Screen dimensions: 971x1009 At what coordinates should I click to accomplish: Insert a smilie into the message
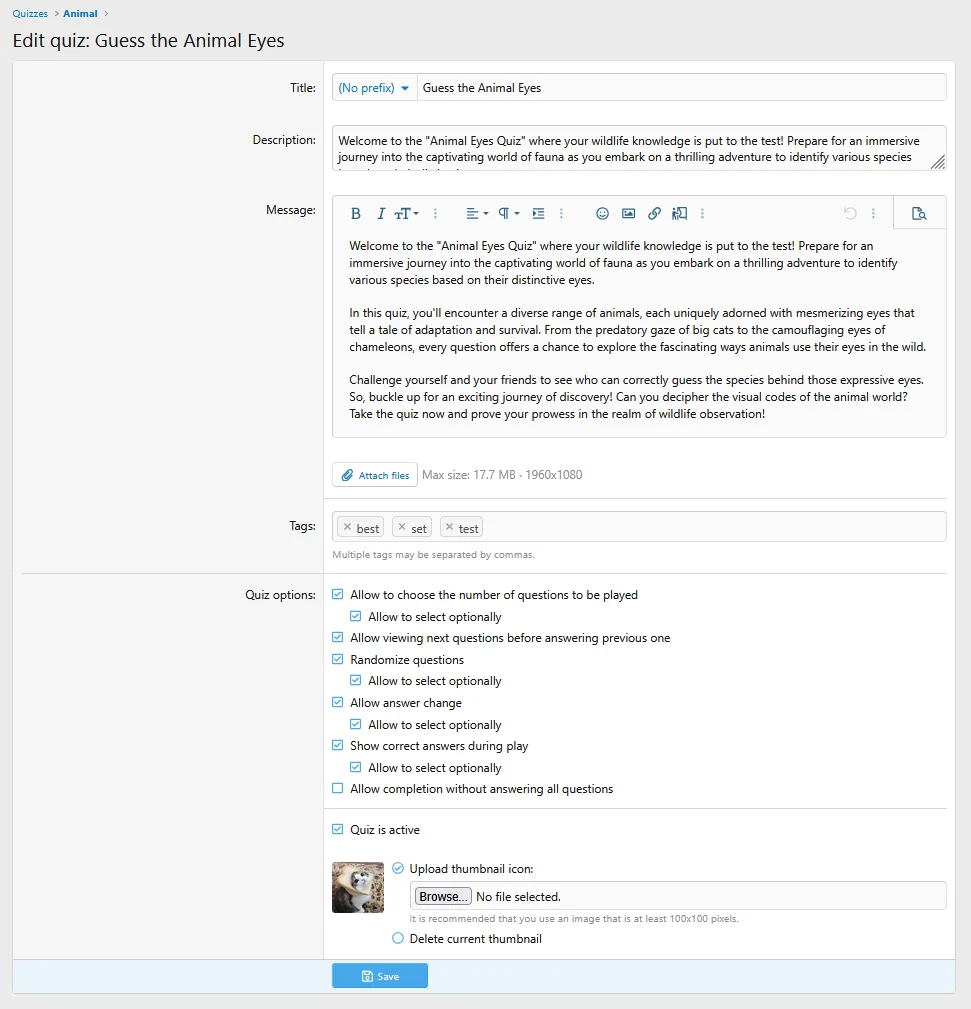pyautogui.click(x=602, y=213)
